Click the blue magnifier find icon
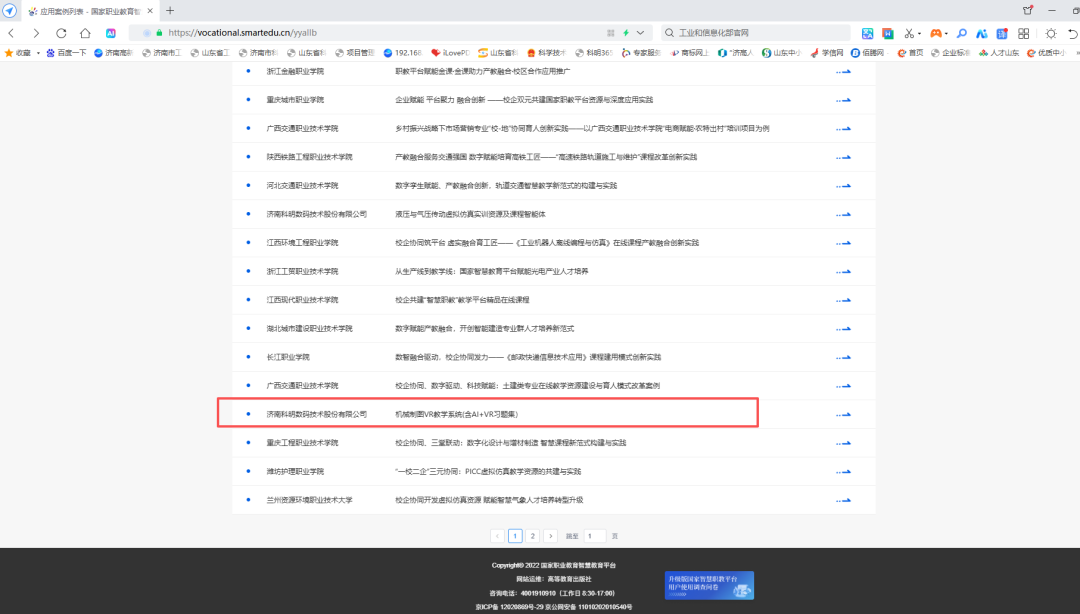 point(962,32)
